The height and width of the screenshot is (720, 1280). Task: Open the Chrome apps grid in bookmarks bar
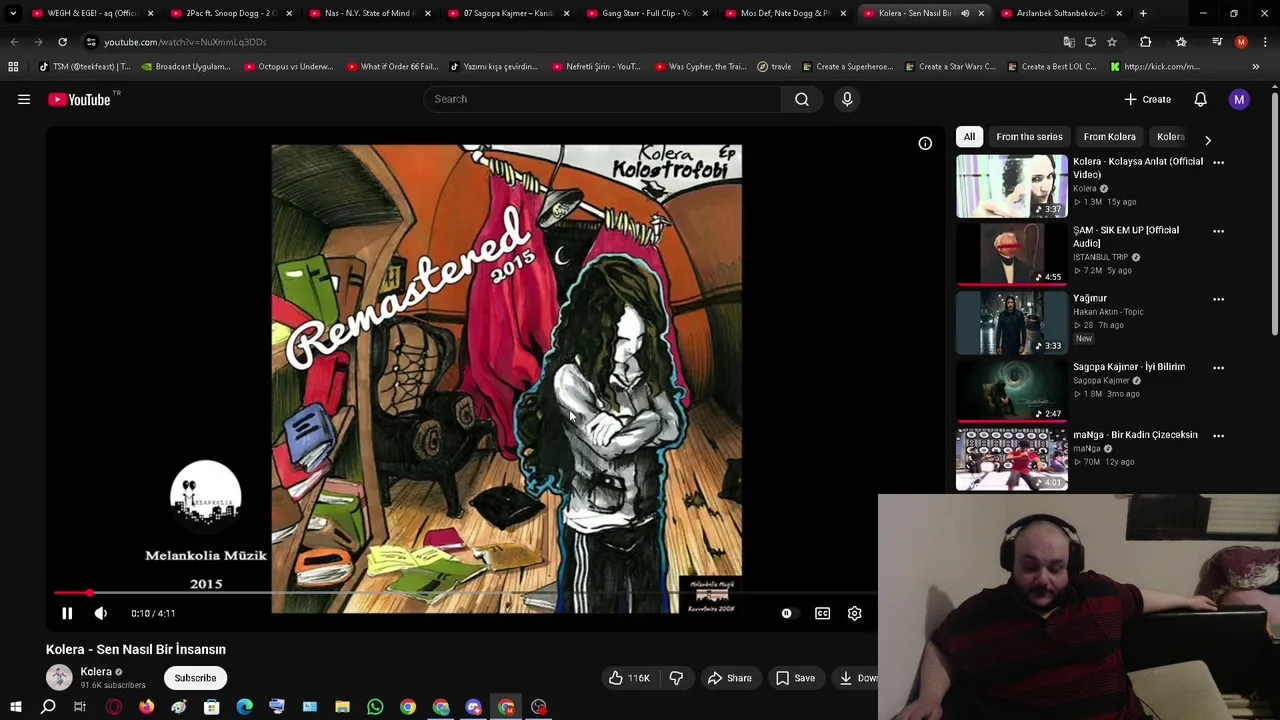(13, 67)
